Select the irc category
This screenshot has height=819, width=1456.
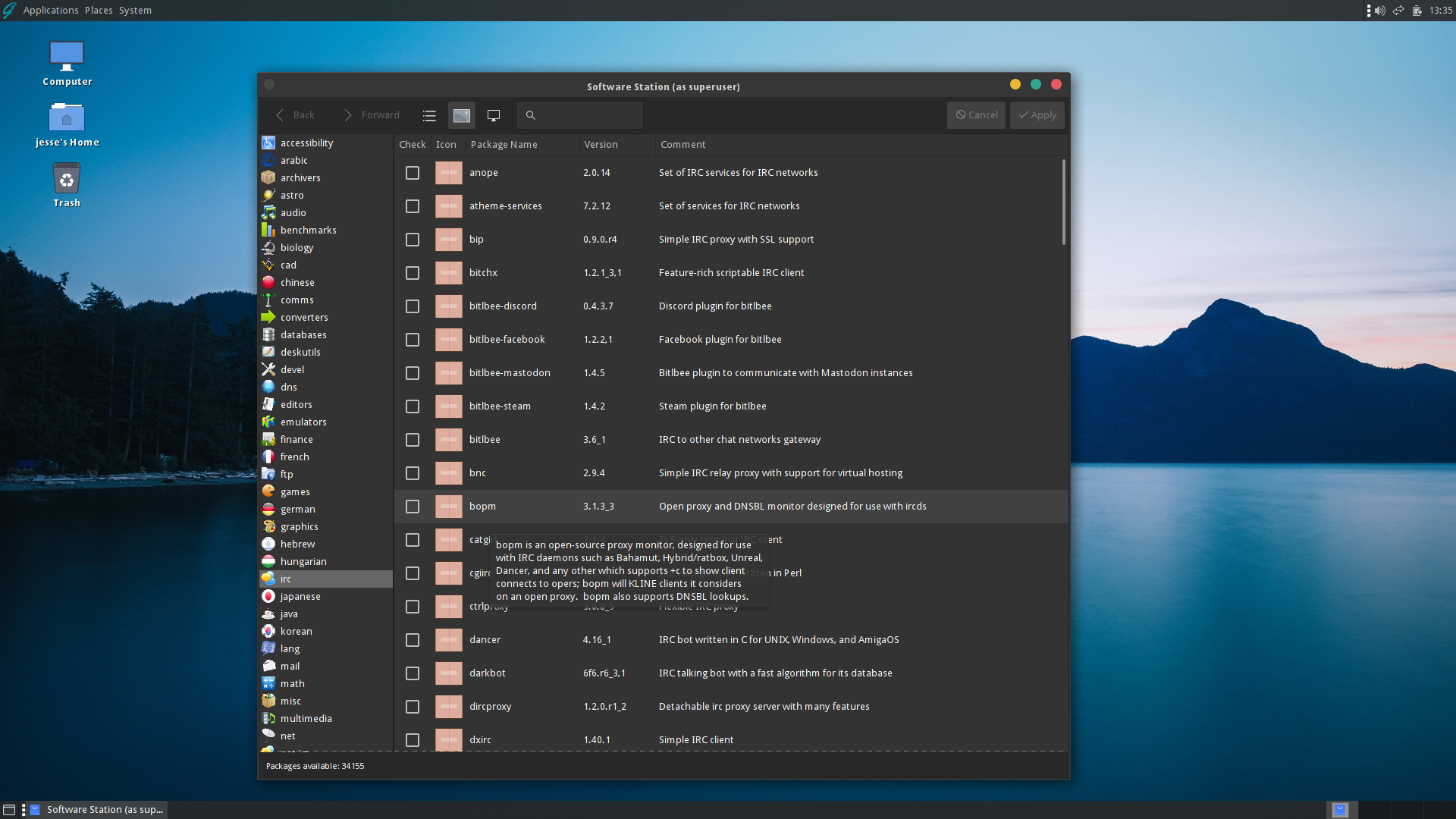pos(326,579)
